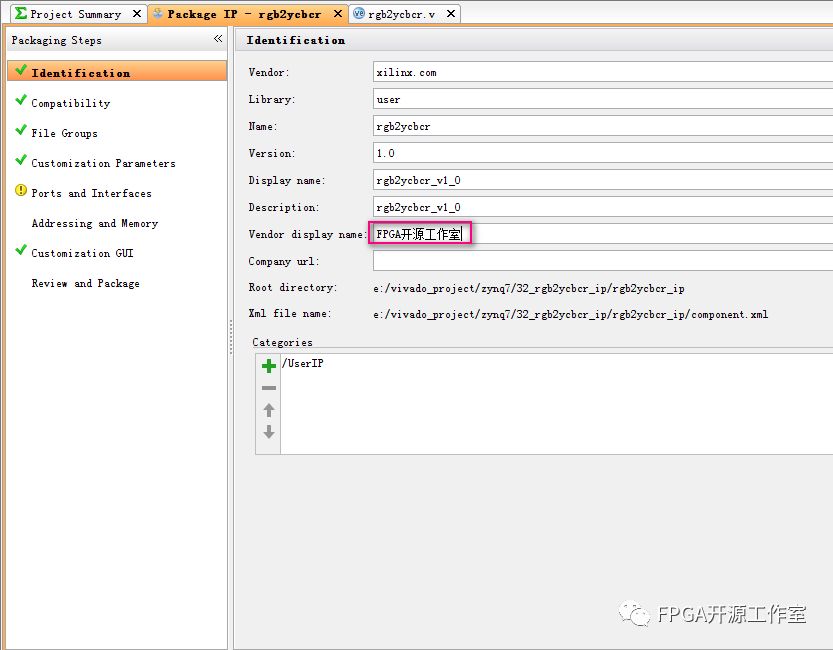Click the Vendor display name field

[600, 234]
